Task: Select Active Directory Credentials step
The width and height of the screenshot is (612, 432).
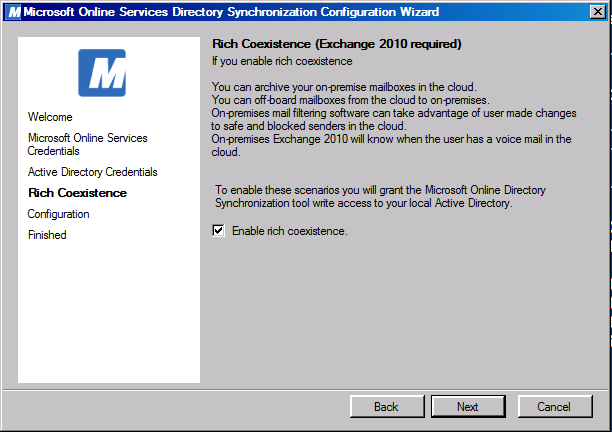Action: point(93,172)
